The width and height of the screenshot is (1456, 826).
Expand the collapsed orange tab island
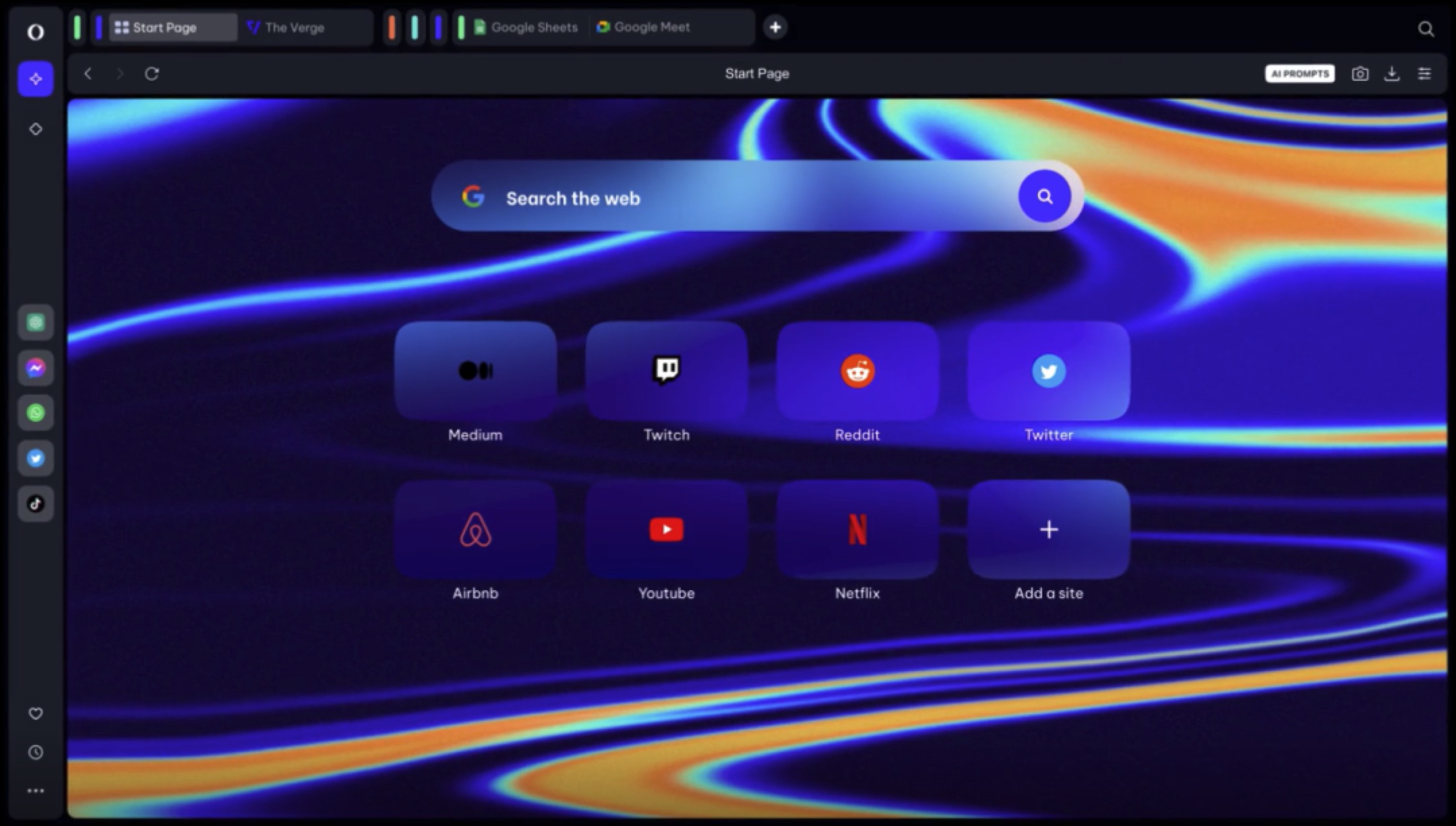click(x=392, y=28)
